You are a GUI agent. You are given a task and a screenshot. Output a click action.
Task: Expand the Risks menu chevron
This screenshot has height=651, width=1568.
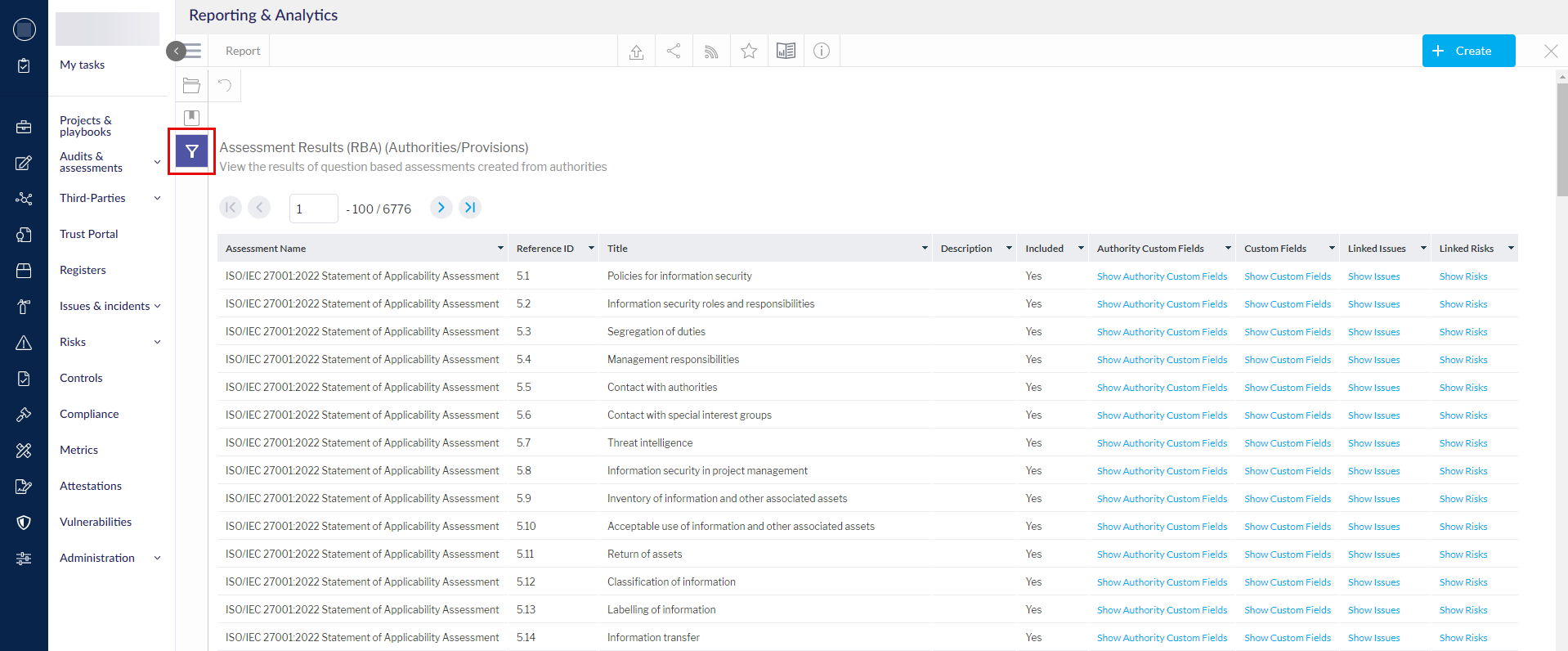click(158, 342)
